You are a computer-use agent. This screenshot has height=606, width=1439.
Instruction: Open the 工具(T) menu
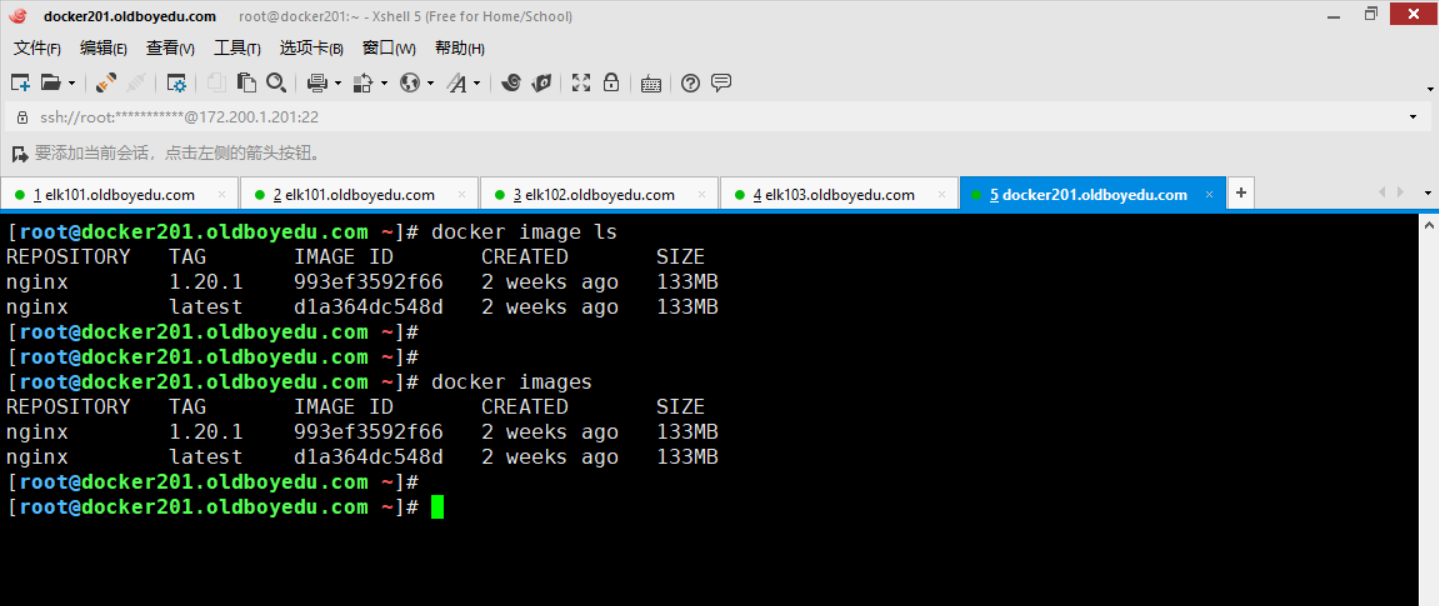point(237,48)
